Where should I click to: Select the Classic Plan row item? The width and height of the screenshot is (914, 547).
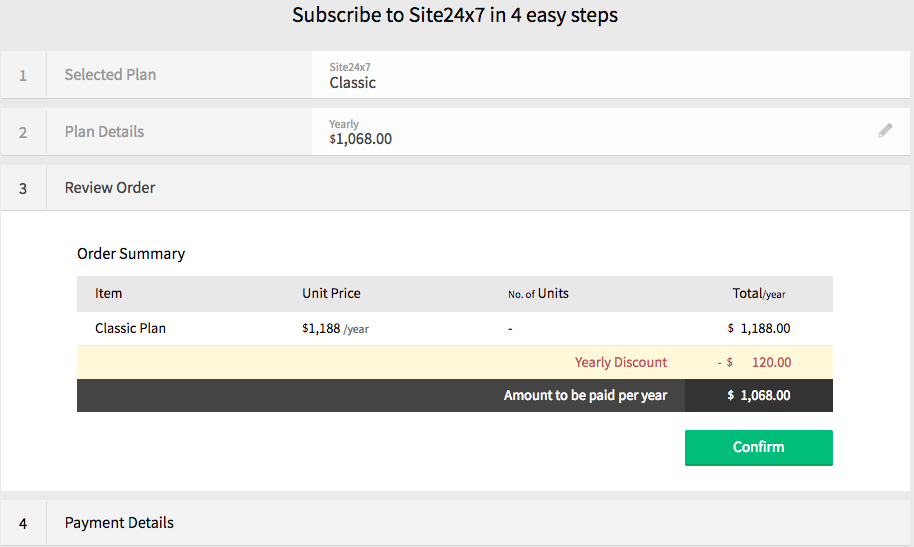pos(130,328)
